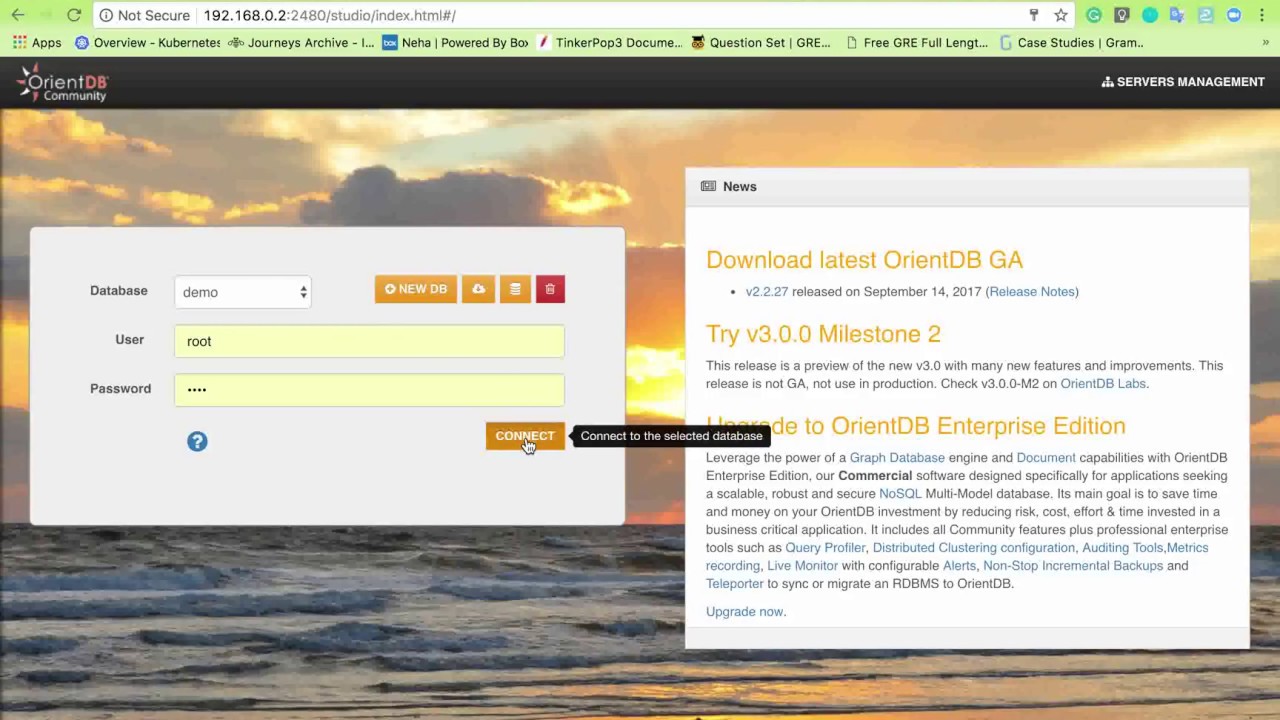Click the Grammarly extension icon
This screenshot has width=1280, height=720.
(x=1094, y=15)
